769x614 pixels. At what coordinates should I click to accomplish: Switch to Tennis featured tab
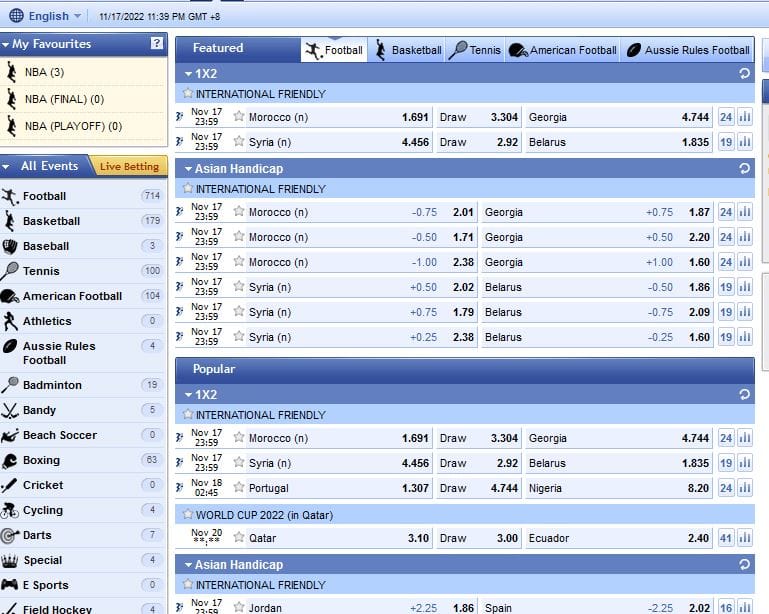[475, 50]
